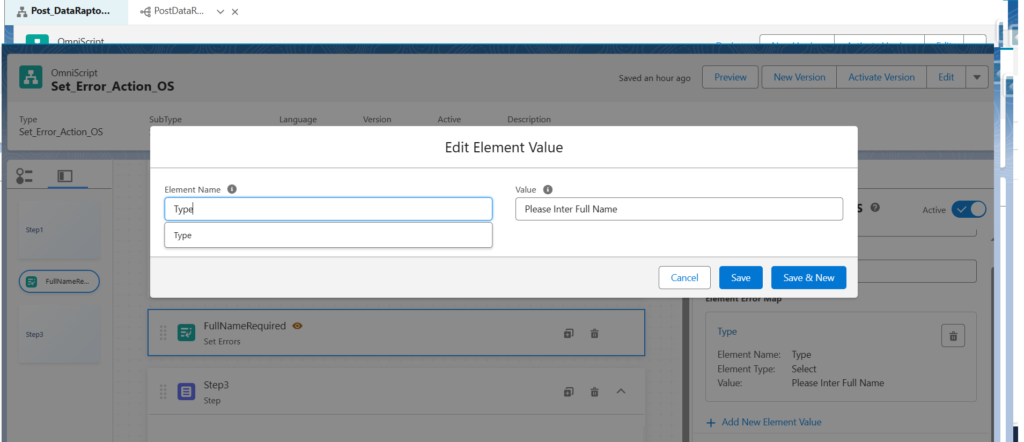Cancel the Edit Element Value dialog
The width and height of the screenshot is (1024, 442).
coord(684,277)
